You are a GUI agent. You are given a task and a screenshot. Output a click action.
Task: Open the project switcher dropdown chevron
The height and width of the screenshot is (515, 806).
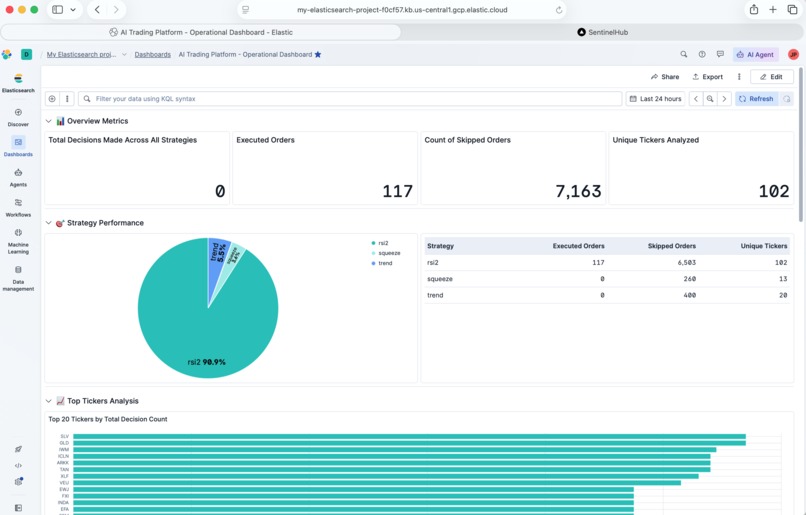click(124, 54)
